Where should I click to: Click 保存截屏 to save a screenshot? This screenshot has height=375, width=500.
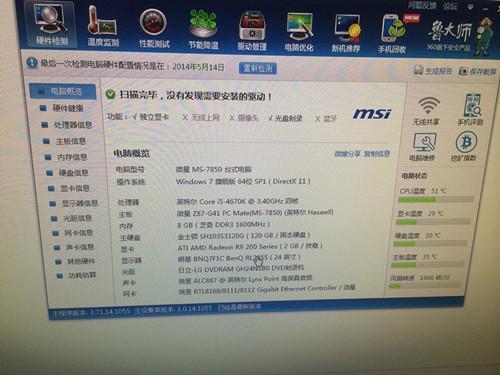[477, 71]
